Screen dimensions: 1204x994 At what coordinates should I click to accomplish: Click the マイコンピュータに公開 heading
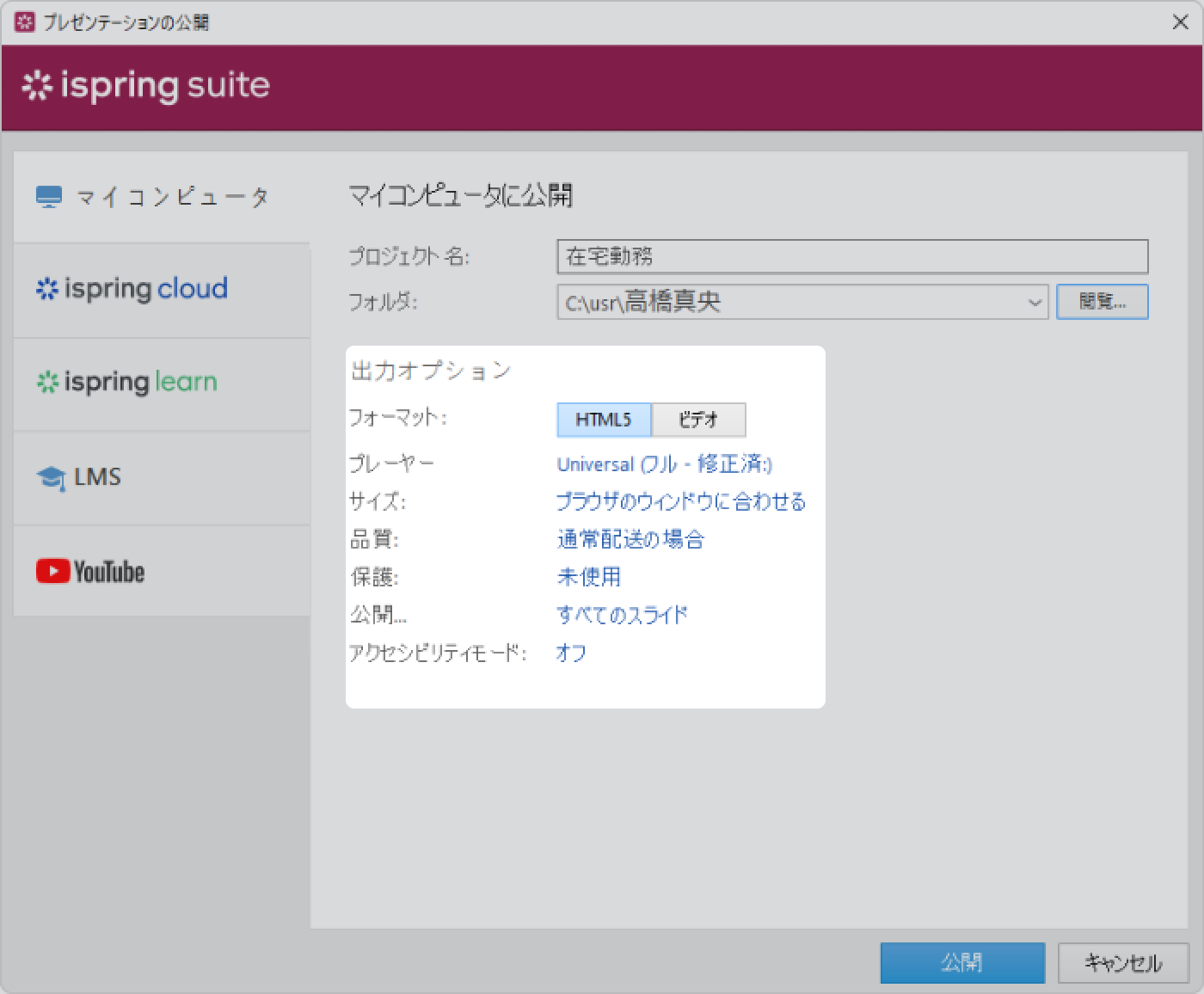click(x=460, y=196)
